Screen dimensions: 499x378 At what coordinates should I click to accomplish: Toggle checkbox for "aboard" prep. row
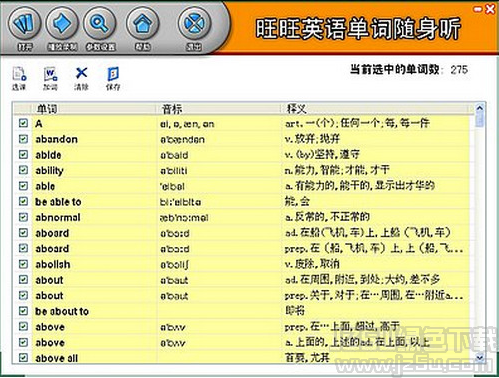(23, 248)
